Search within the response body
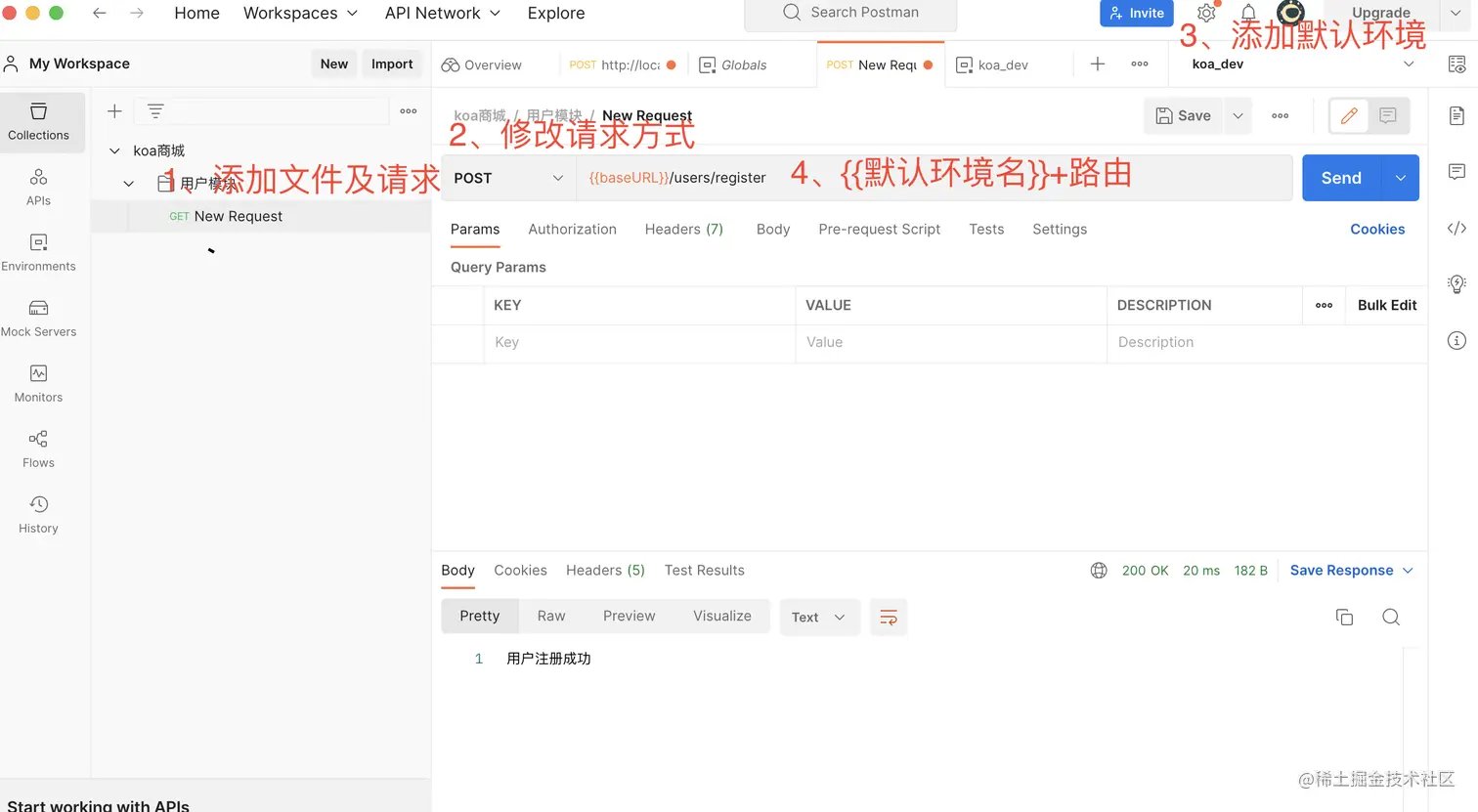The image size is (1478, 812). click(x=1391, y=617)
